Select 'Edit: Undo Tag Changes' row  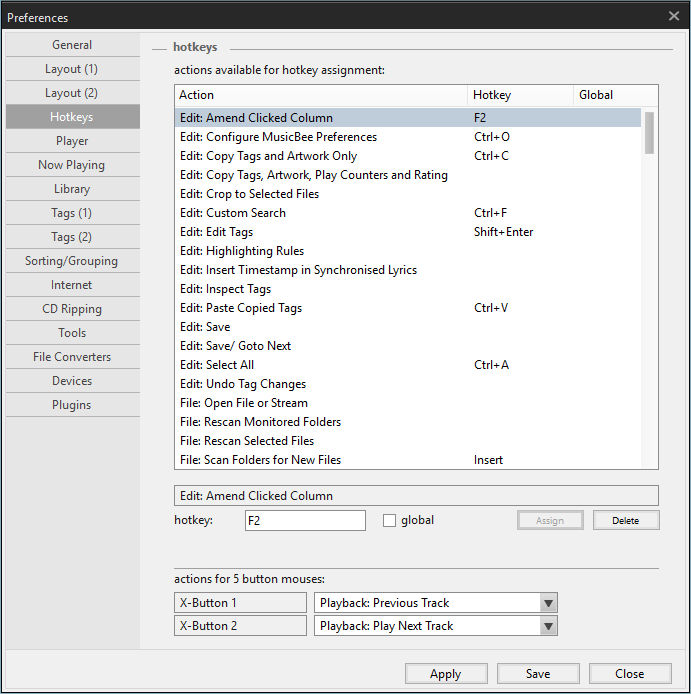tap(408, 384)
